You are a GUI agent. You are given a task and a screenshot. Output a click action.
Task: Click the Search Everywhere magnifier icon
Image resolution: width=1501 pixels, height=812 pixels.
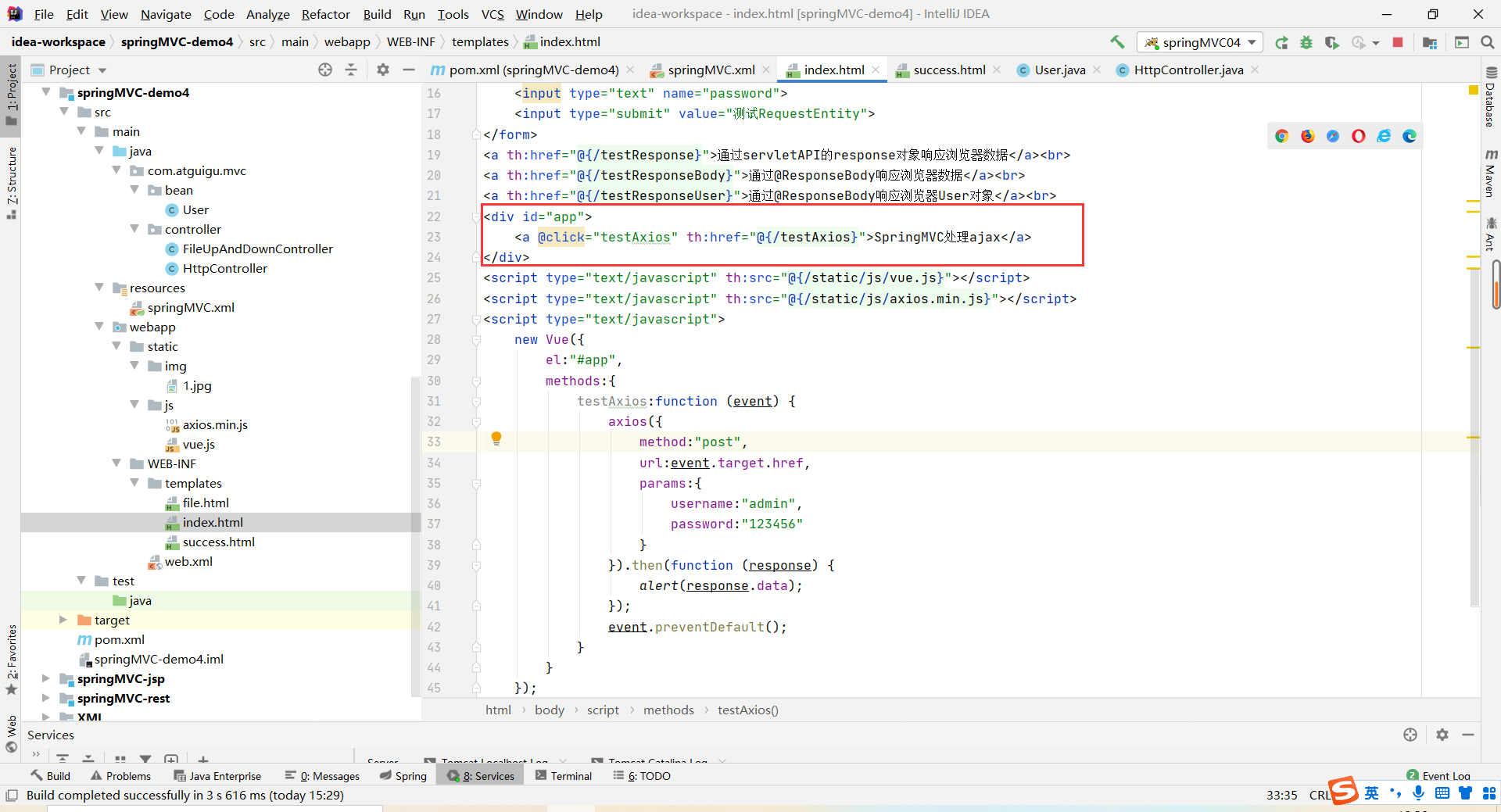(x=1488, y=42)
